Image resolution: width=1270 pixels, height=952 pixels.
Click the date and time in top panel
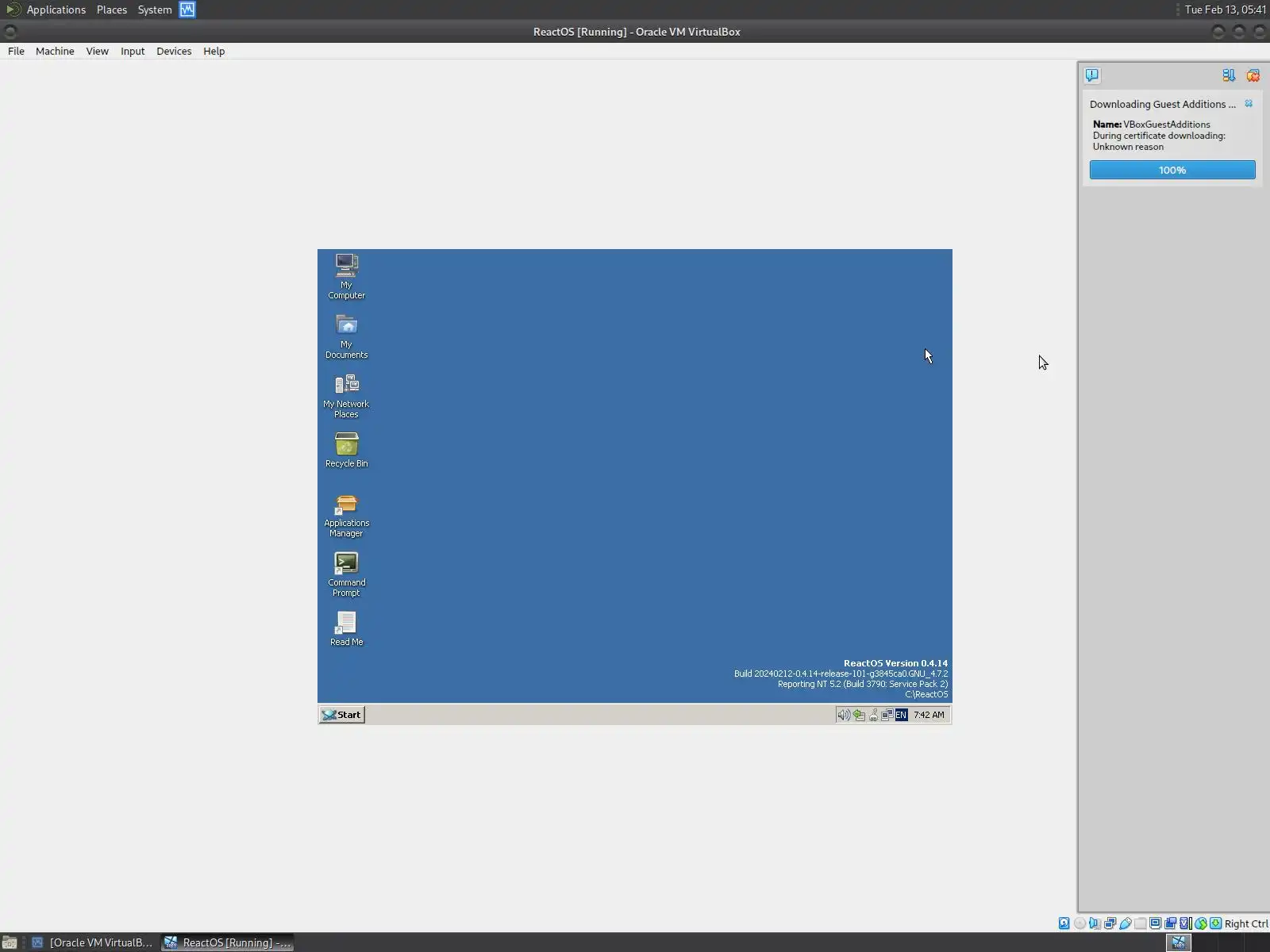(x=1226, y=10)
